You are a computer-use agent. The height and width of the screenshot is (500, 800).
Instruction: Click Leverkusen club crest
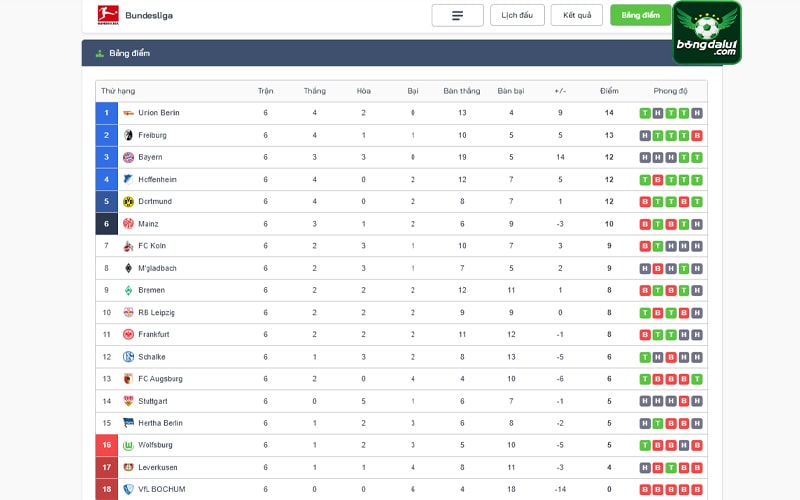point(129,467)
